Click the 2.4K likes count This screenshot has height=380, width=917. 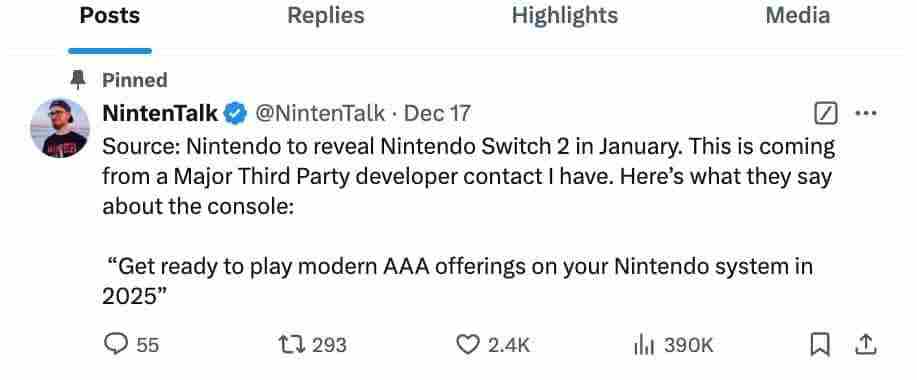tap(509, 346)
